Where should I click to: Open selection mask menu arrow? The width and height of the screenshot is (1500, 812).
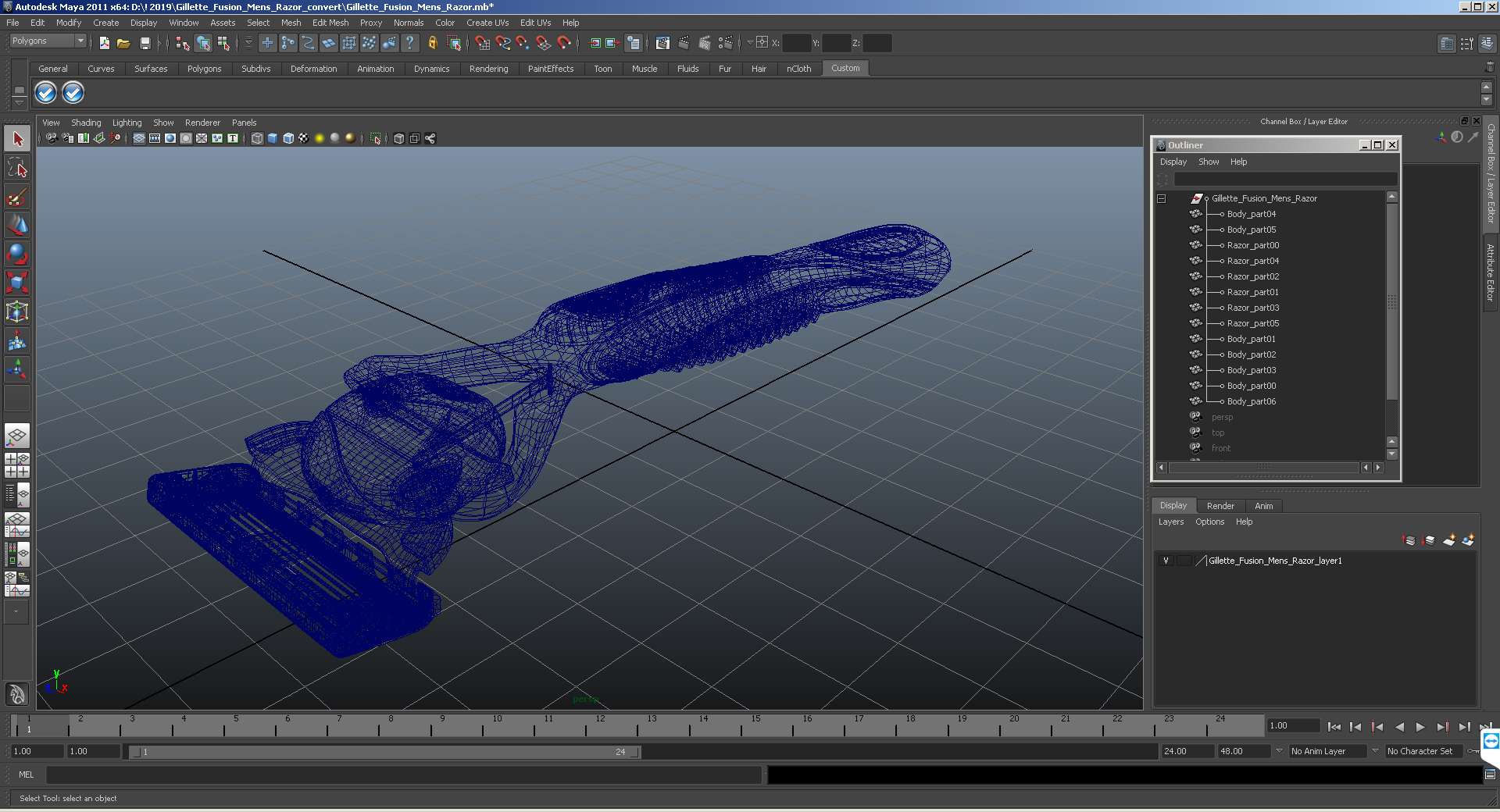tap(248, 43)
